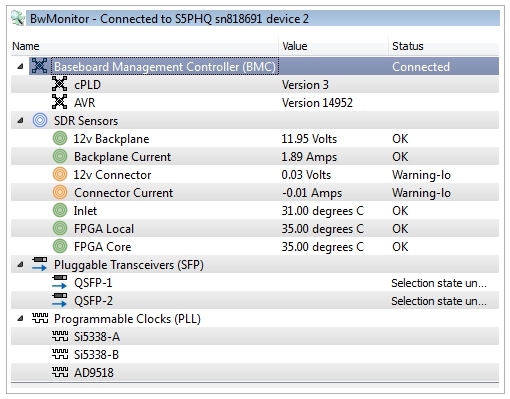This screenshot has height=399, width=510.
Task: Click the '0.03 Volts' value
Action: pos(306,175)
